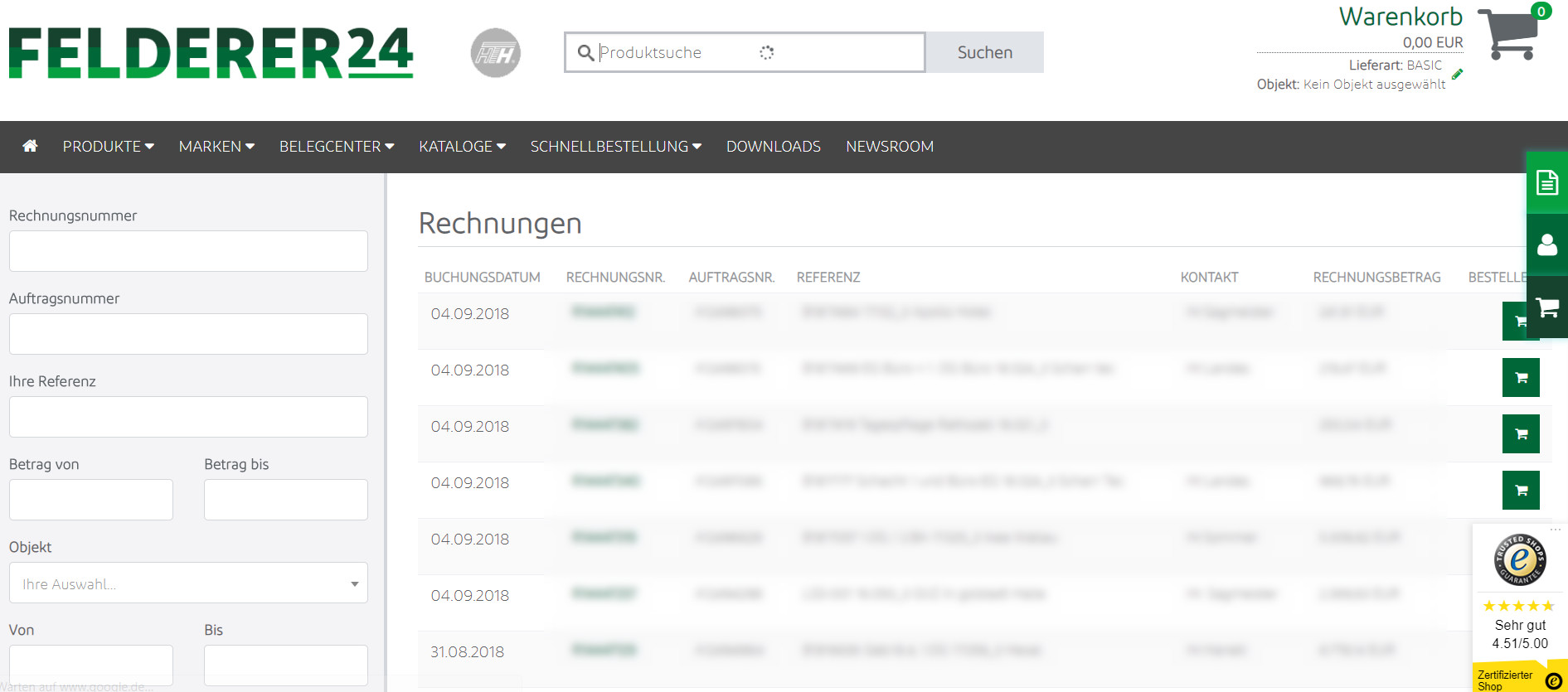Viewport: 1568px width, 692px height.
Task: Open the Objekt 'Ihre Auswahl' combo box
Action: [x=188, y=583]
